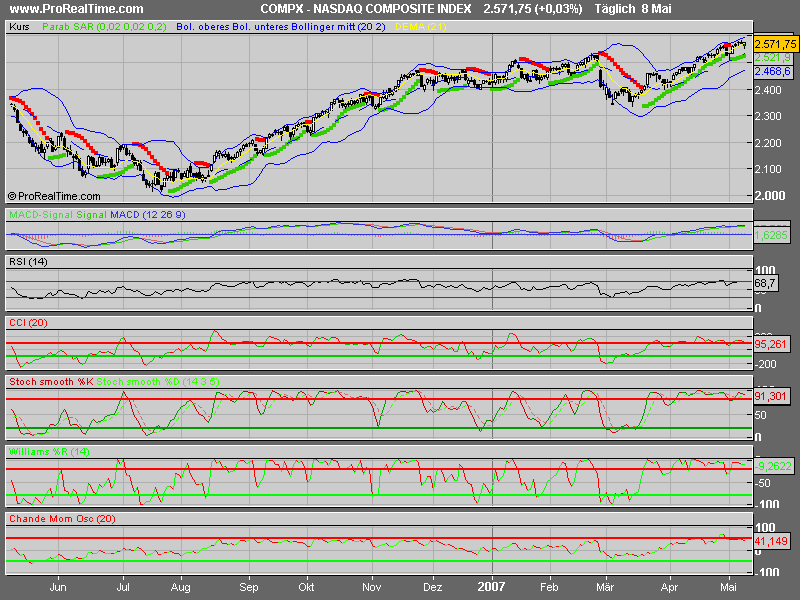Click the 2.000 price axis label
Viewport: 800px width, 600px height.
pyautogui.click(x=769, y=195)
